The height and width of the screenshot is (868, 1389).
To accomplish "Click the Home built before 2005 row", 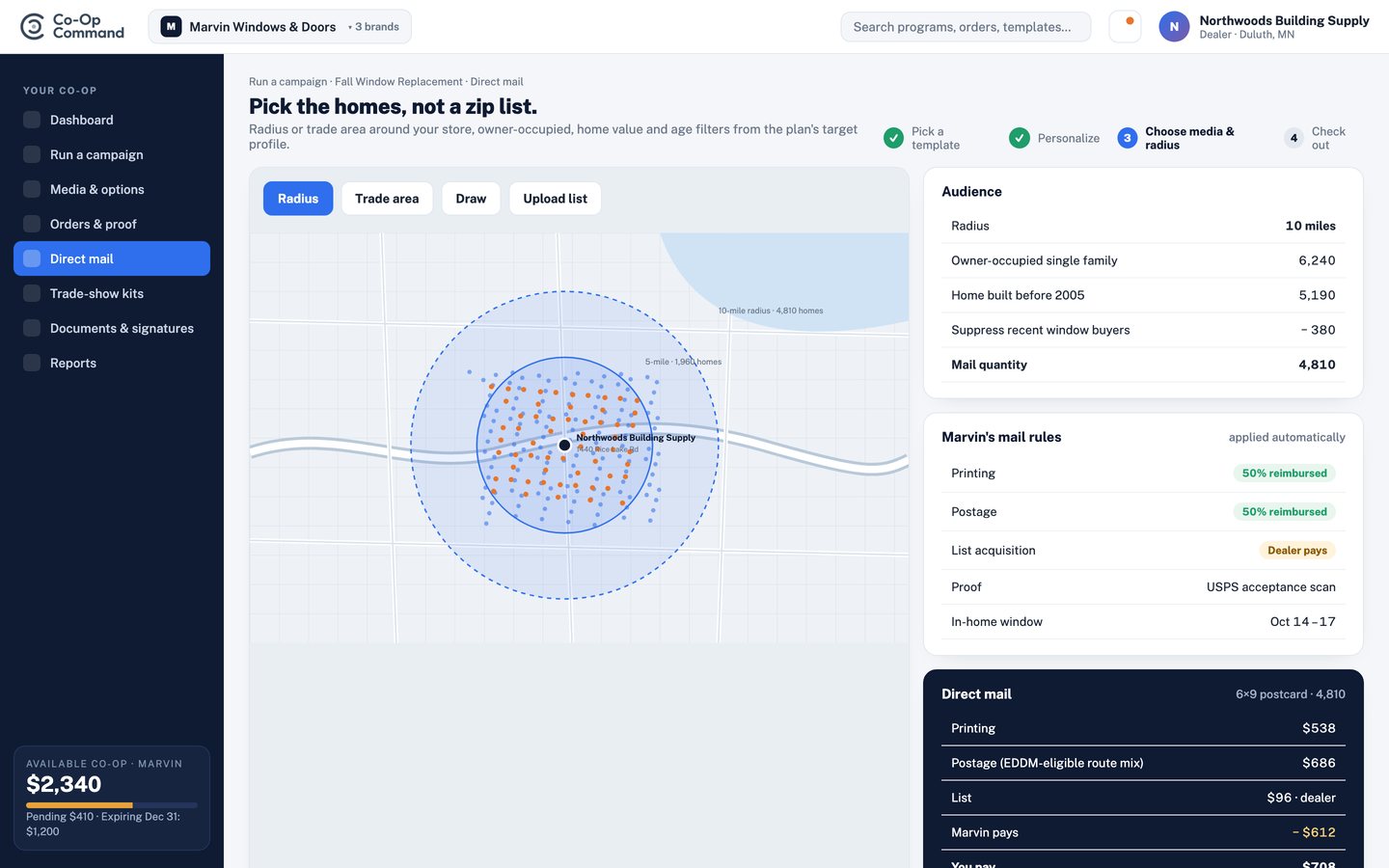I will coord(1143,295).
